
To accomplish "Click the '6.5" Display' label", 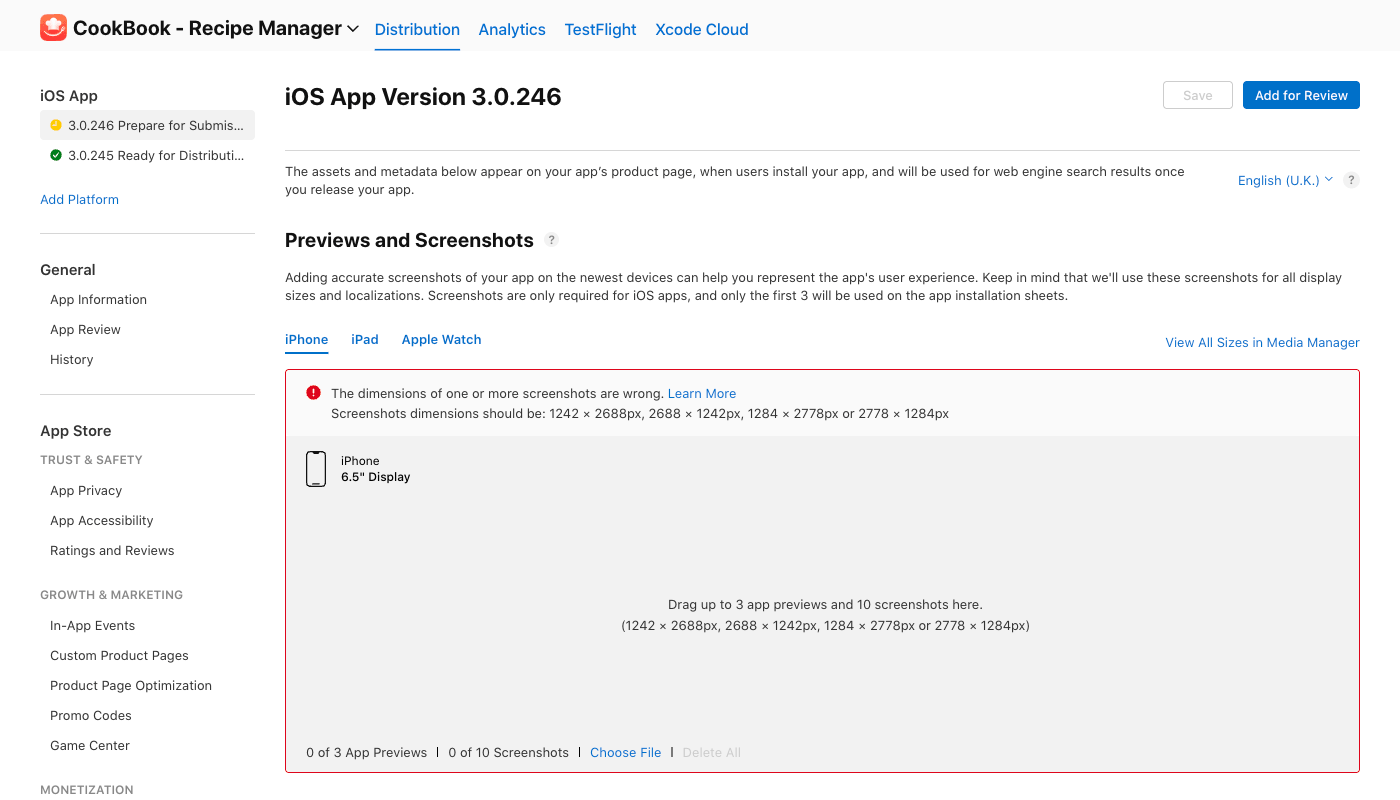I will click(376, 477).
